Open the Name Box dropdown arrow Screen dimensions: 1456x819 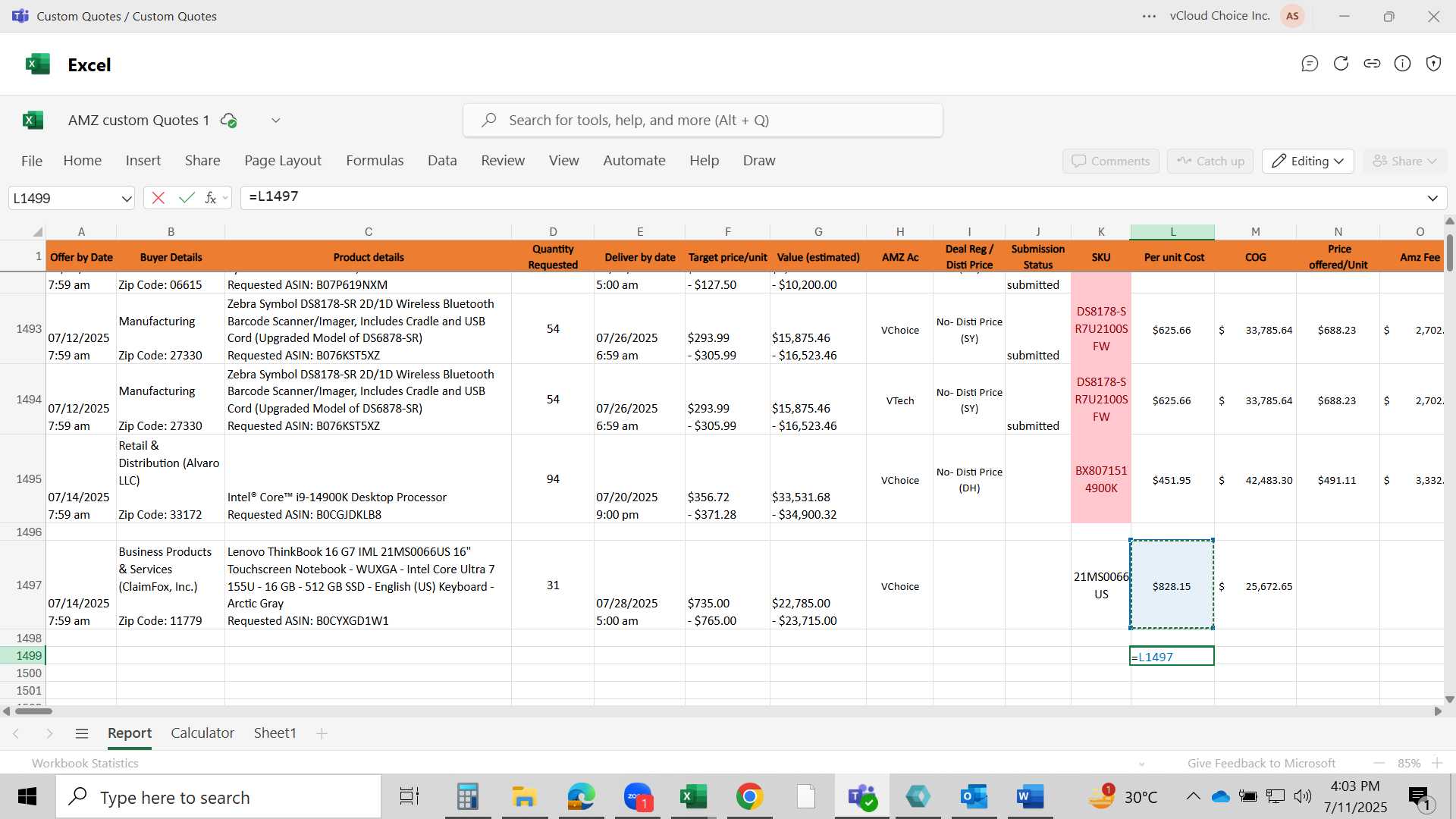tap(126, 199)
